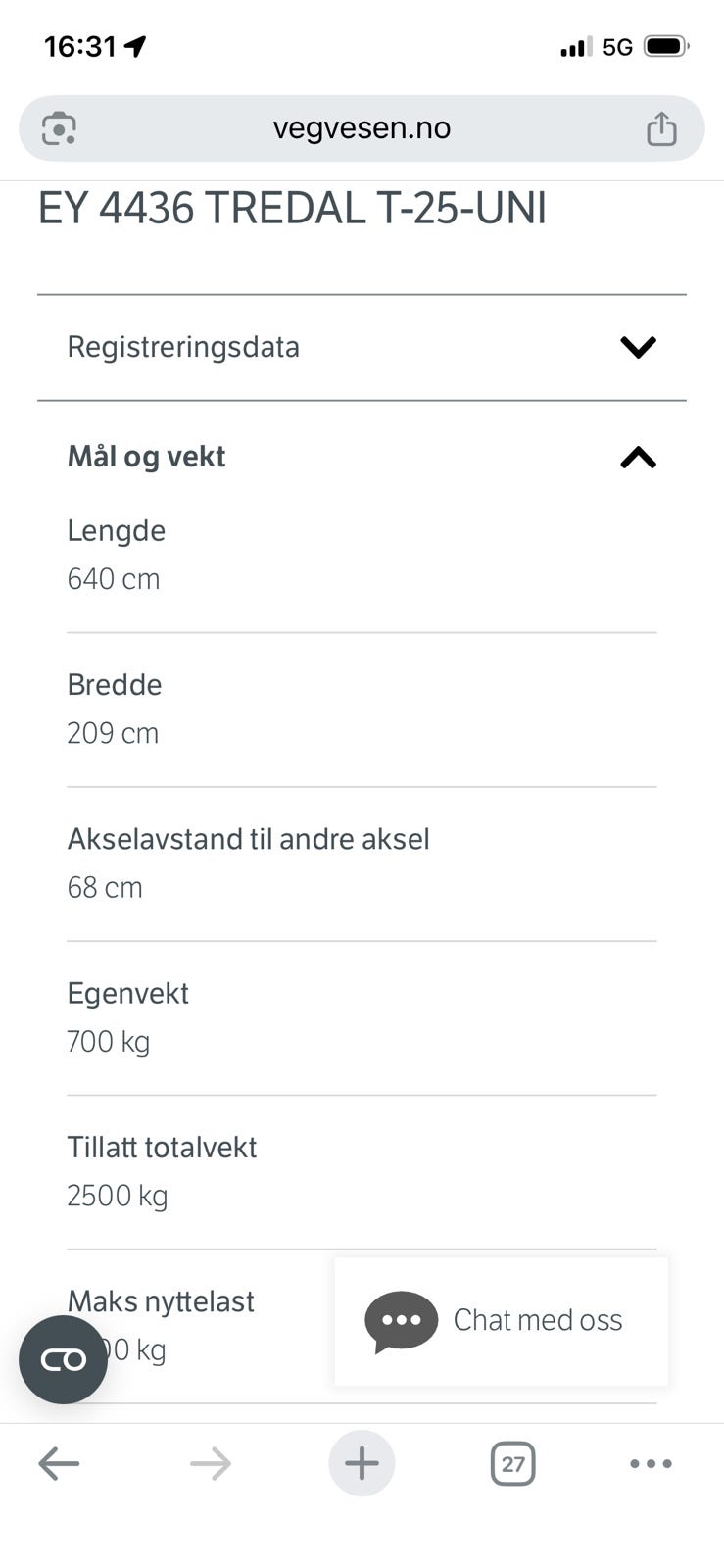The width and height of the screenshot is (724, 1568).
Task: Tap the Mål og vekt heading
Action: (146, 457)
